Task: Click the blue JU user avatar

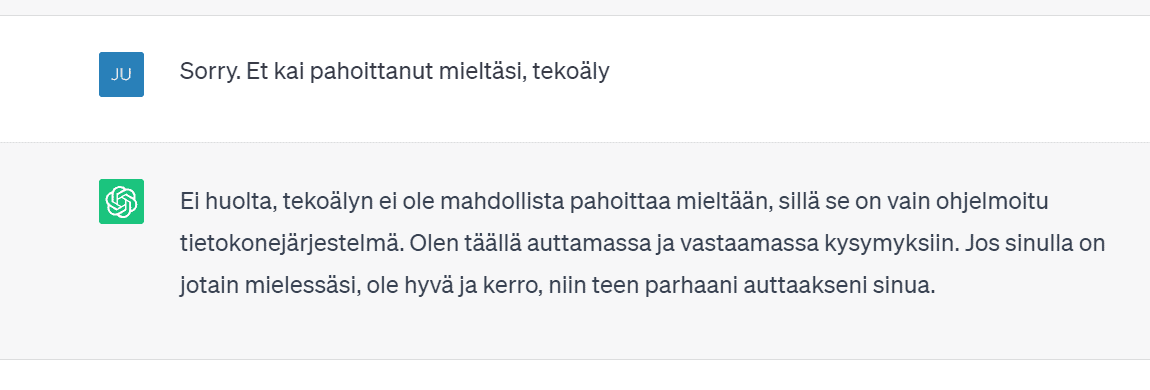Action: click(121, 74)
